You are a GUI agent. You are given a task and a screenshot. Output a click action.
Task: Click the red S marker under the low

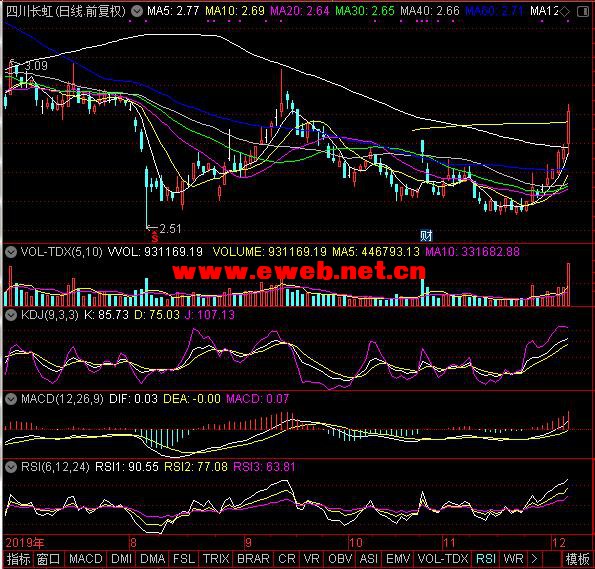click(x=154, y=238)
